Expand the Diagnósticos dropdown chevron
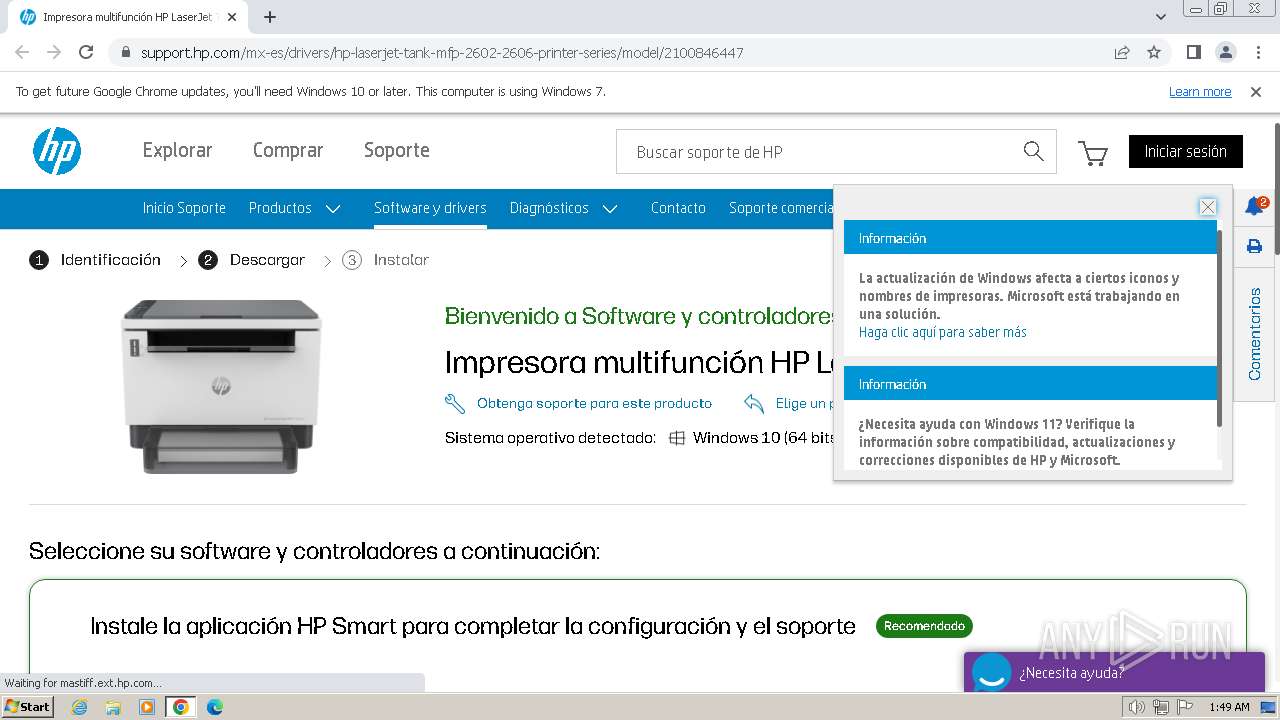The width and height of the screenshot is (1280, 720). [610, 208]
